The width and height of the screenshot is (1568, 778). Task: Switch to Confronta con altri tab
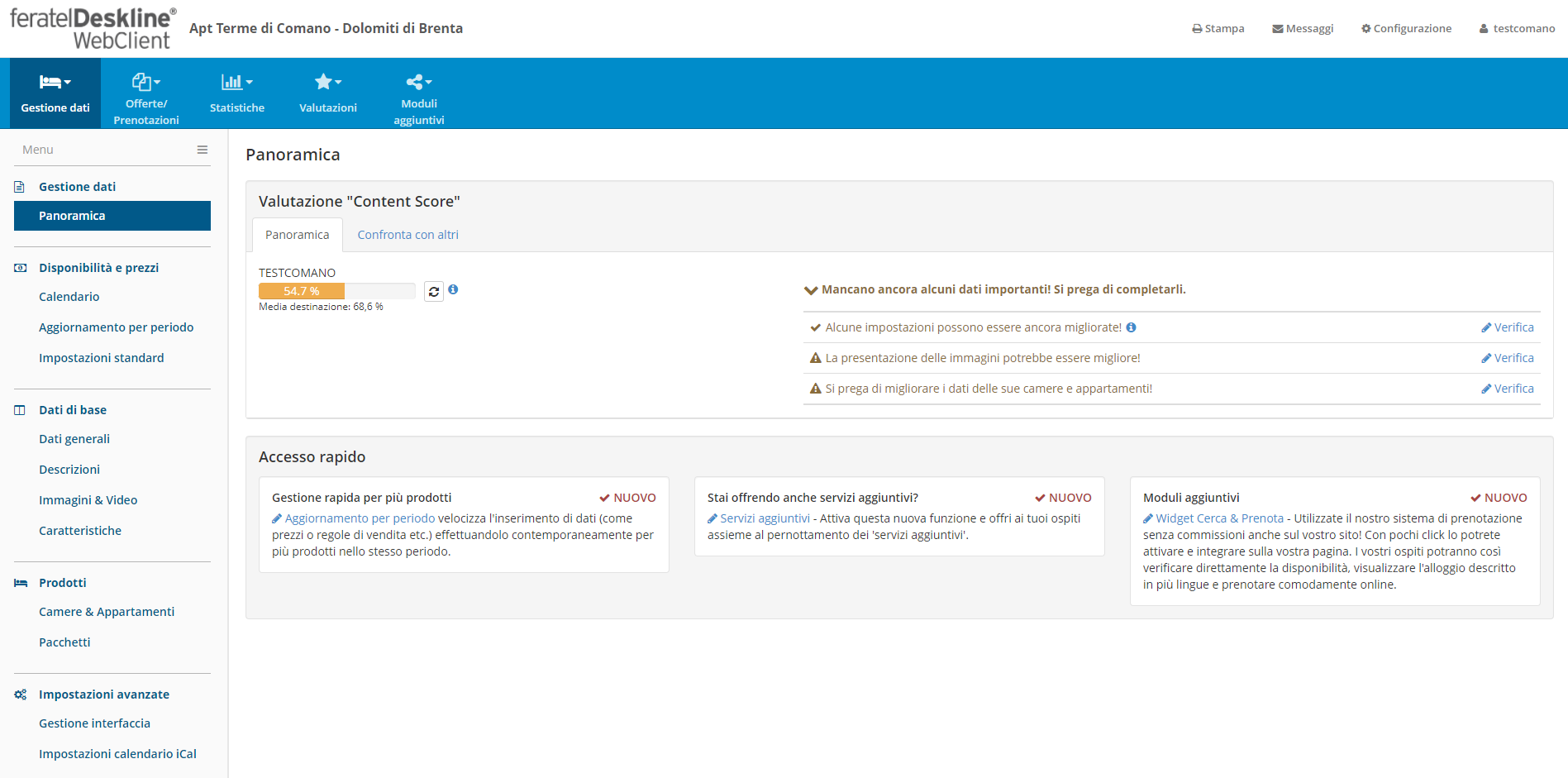[x=407, y=235]
